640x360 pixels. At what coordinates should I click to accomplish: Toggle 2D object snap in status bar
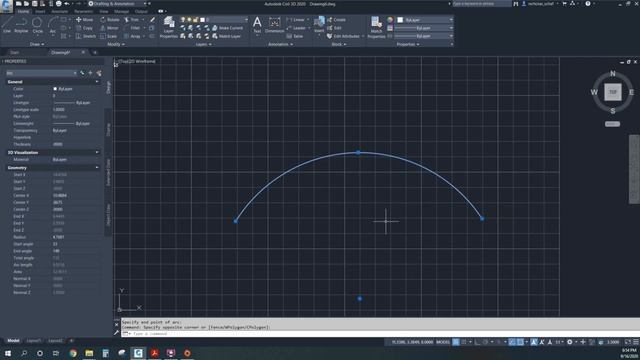tap(519, 342)
